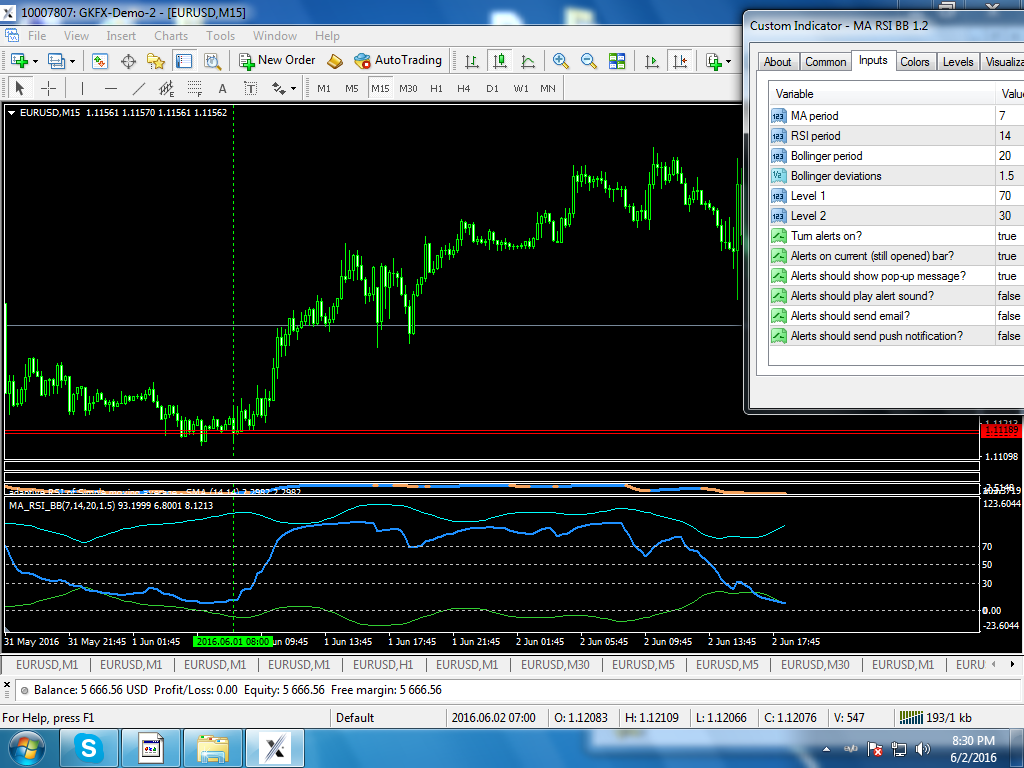Expand the arrows objects dropdown
Screen dimensions: 1024x768
[293, 88]
